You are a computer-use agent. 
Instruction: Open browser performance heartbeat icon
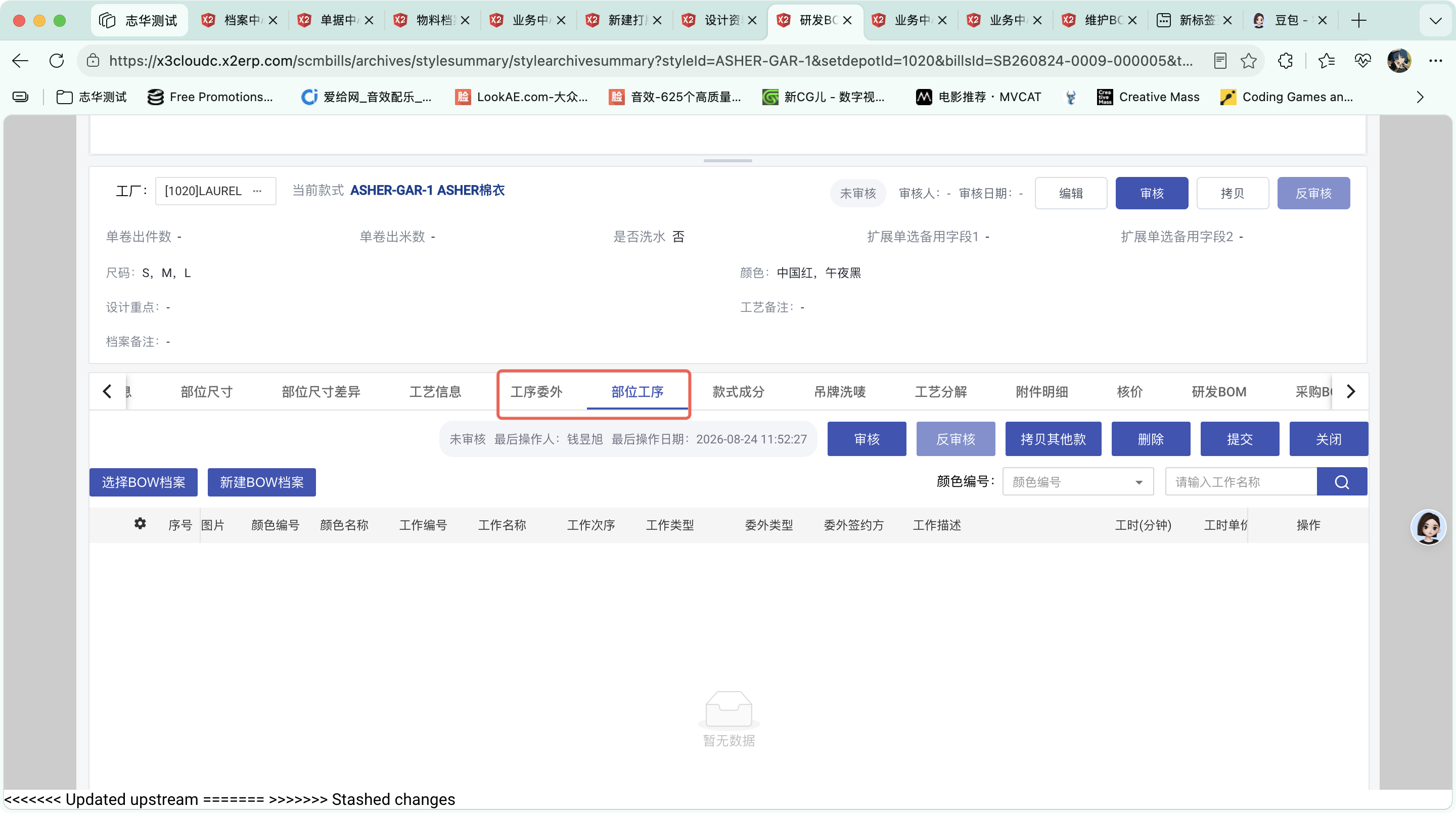(1362, 61)
